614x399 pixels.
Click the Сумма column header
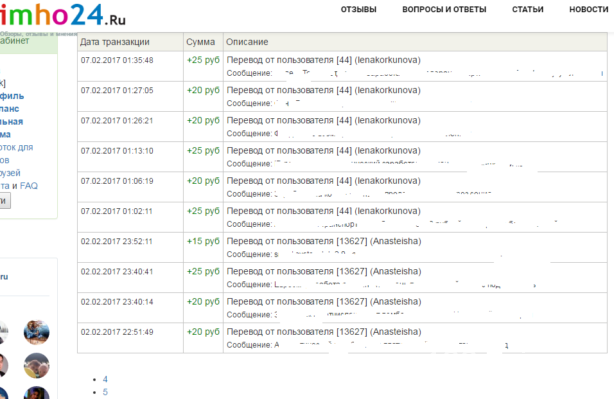click(x=200, y=42)
